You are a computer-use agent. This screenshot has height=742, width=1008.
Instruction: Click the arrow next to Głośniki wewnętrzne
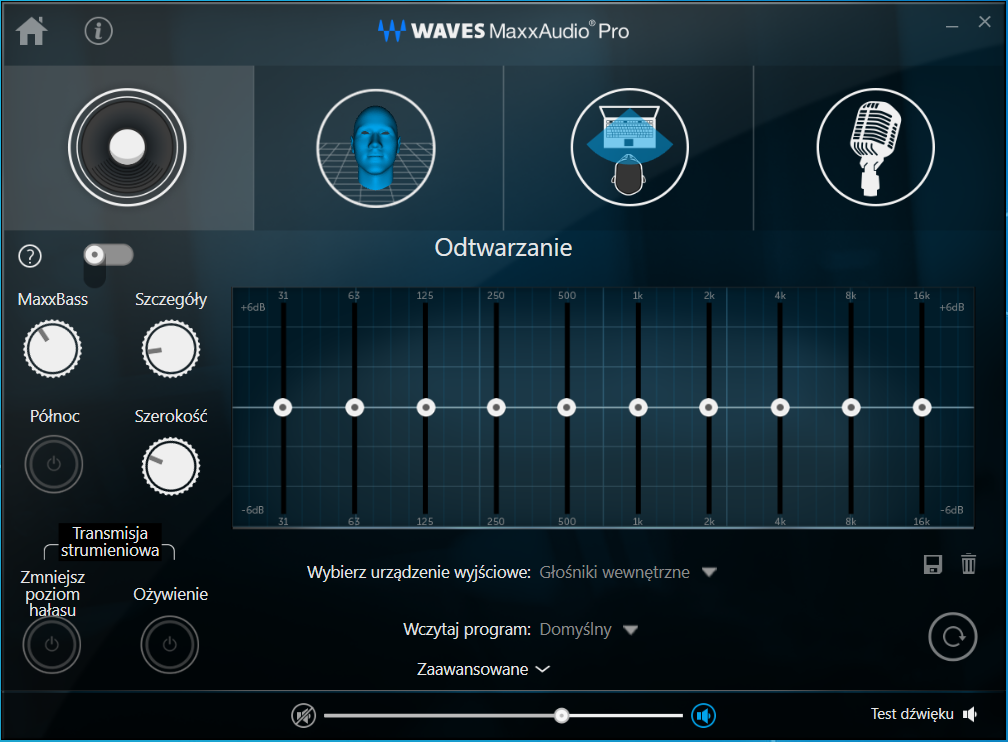point(709,572)
